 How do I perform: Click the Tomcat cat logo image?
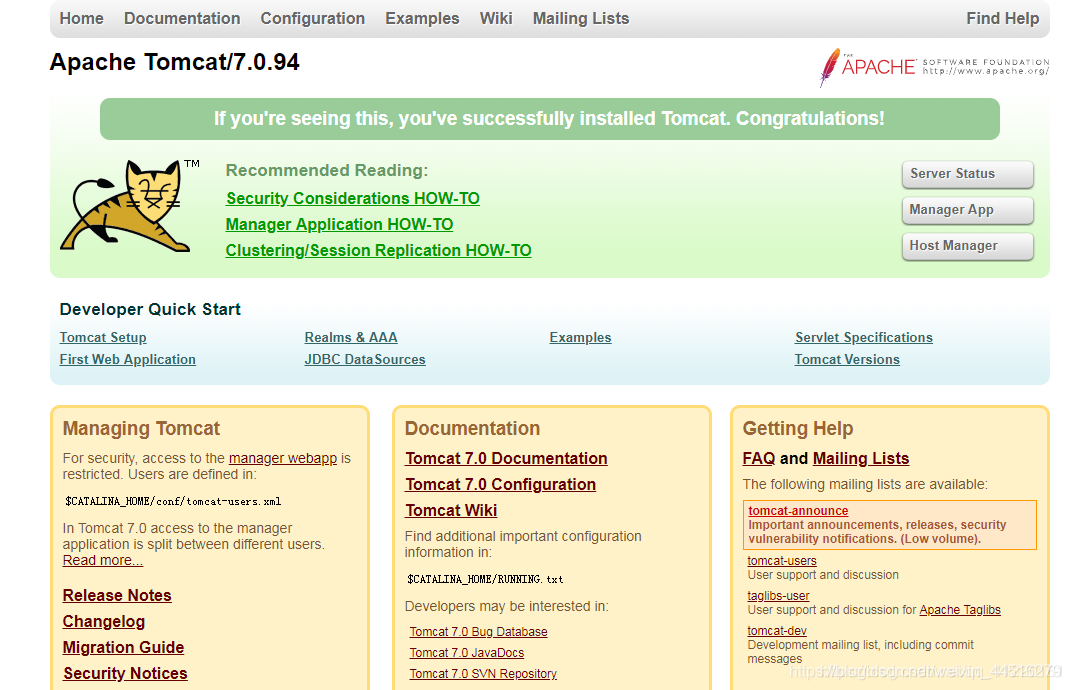coord(130,206)
